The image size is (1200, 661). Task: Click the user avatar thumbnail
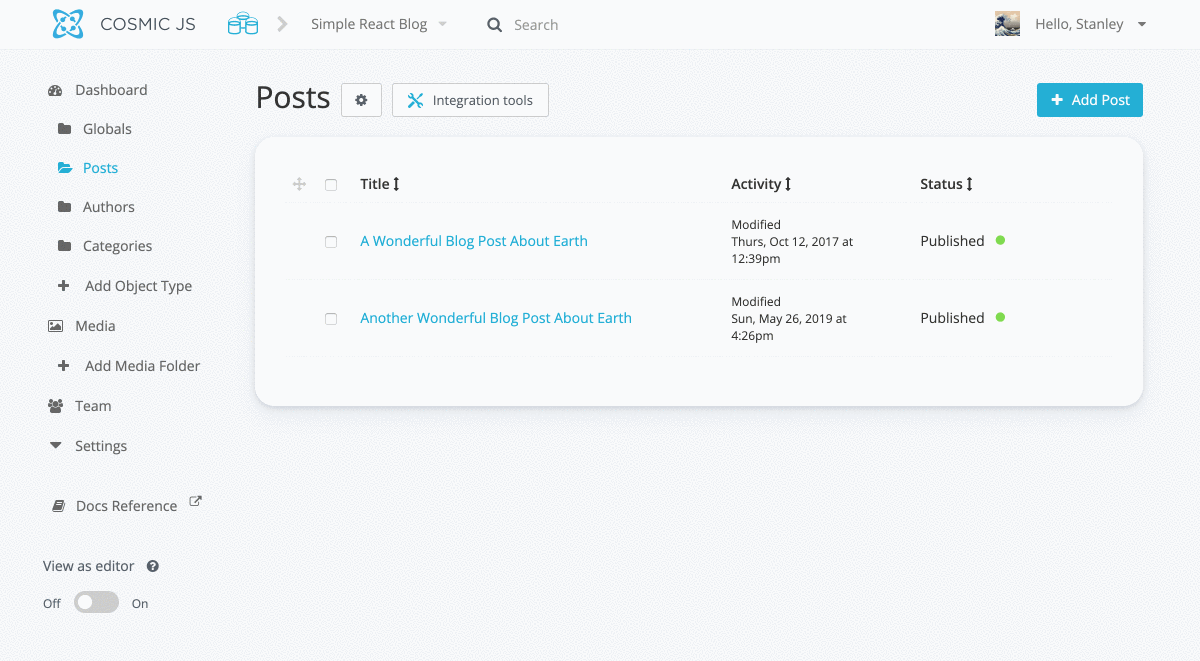point(1007,24)
